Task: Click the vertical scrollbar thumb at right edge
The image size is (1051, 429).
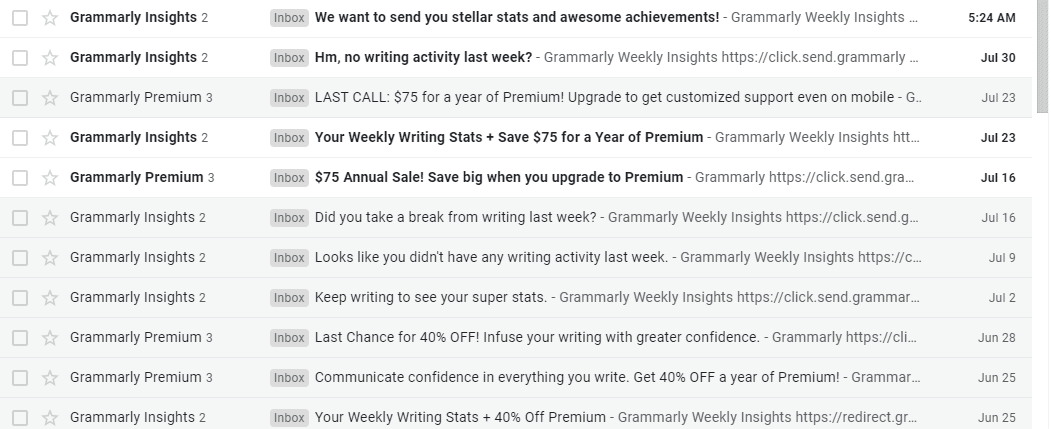Action: point(1042,57)
